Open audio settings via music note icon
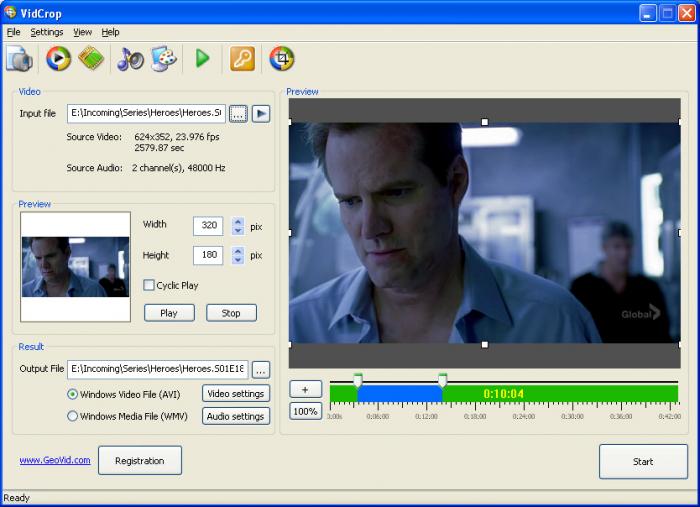This screenshot has height=507, width=700. (x=130, y=59)
